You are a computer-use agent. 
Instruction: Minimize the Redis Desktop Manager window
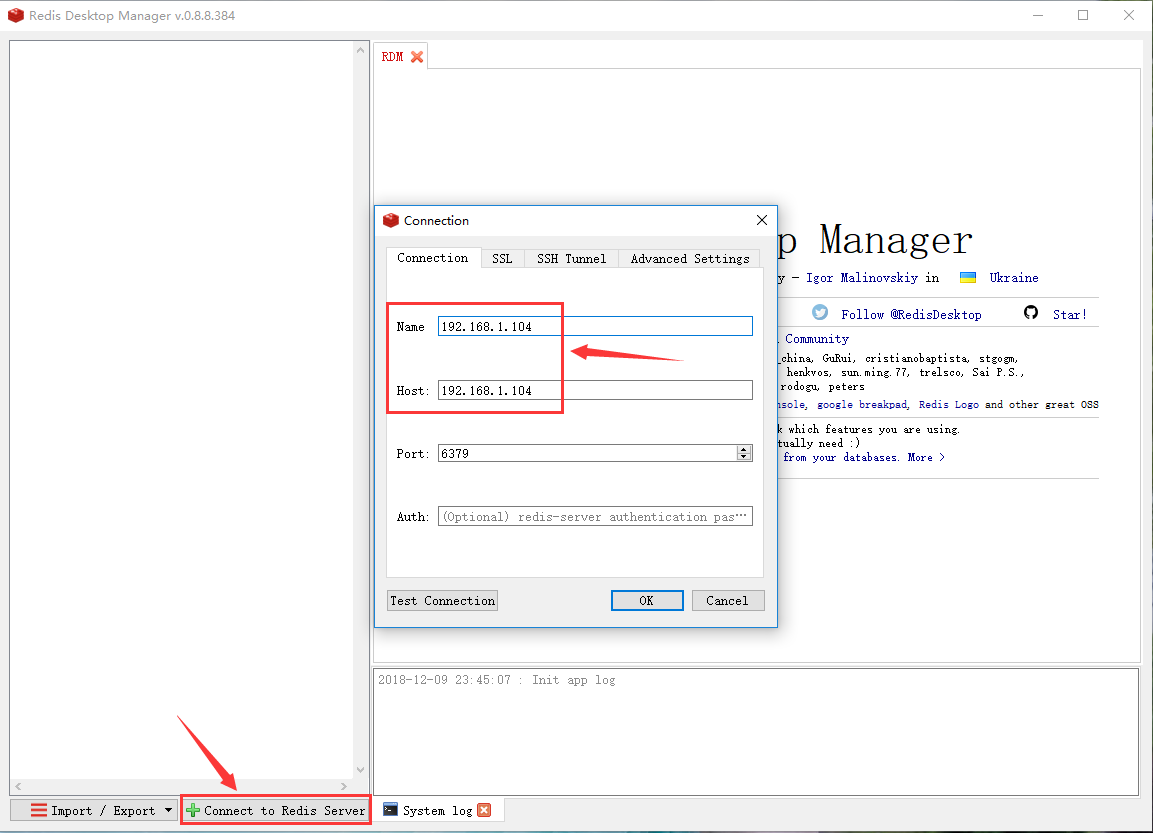[x=1038, y=15]
